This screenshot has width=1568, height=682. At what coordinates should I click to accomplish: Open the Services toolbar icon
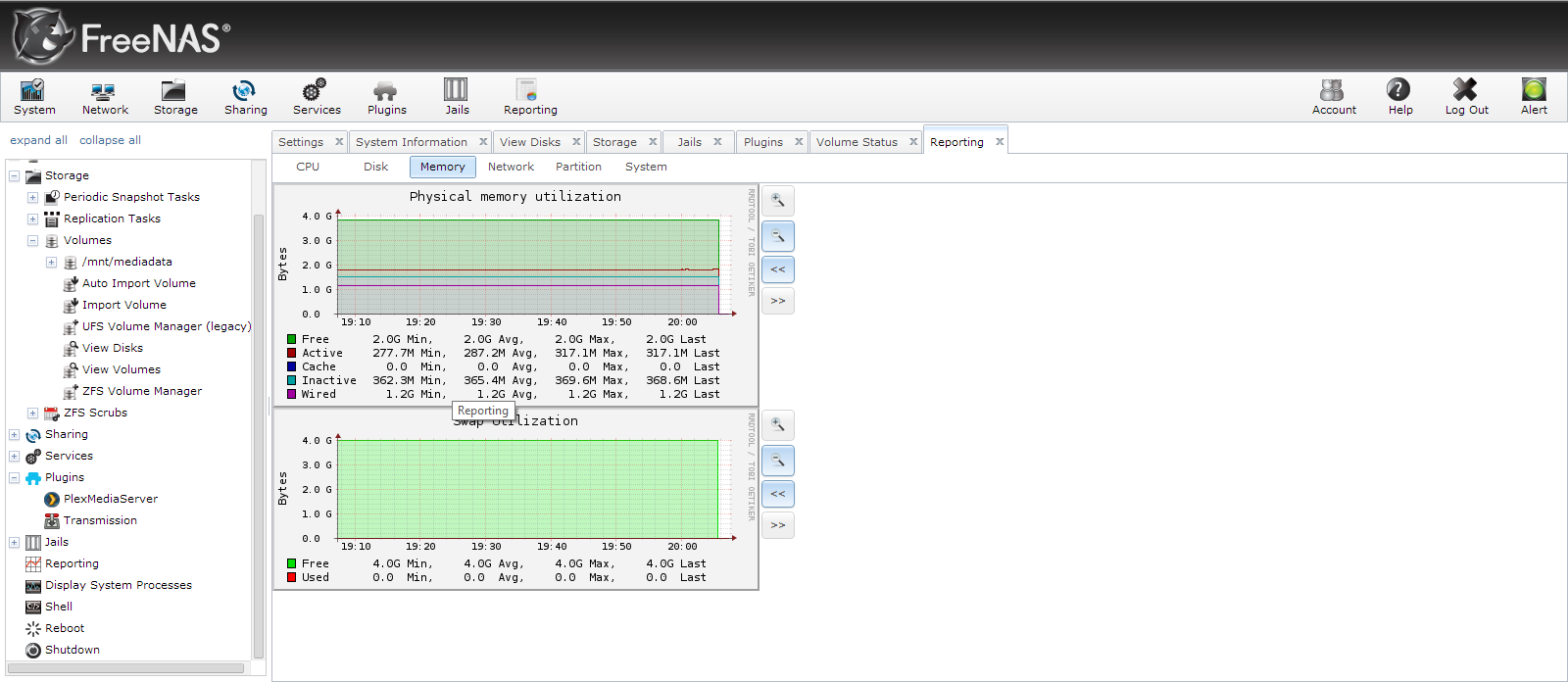[317, 97]
